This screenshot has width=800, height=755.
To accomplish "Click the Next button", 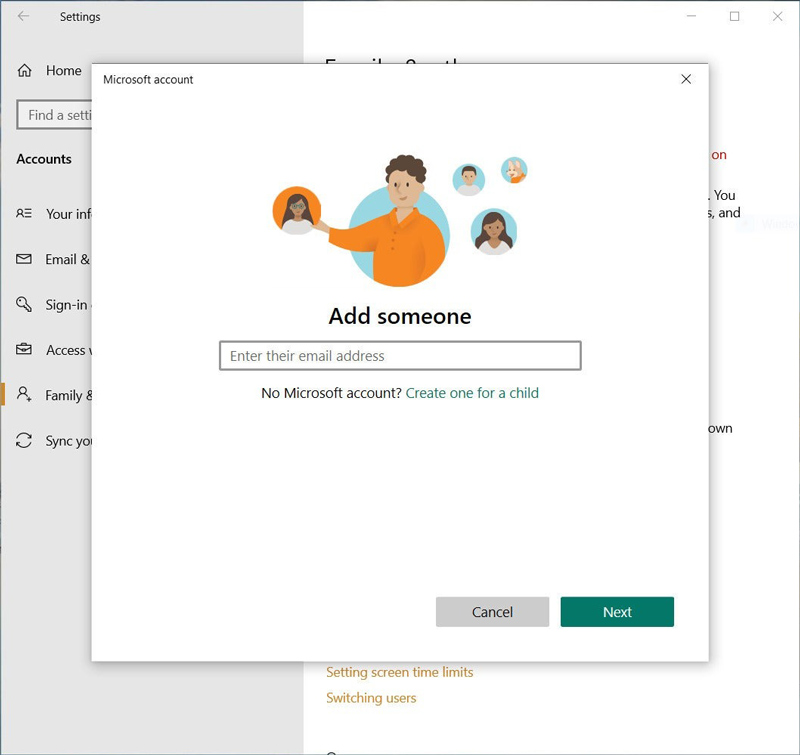I will tap(617, 612).
